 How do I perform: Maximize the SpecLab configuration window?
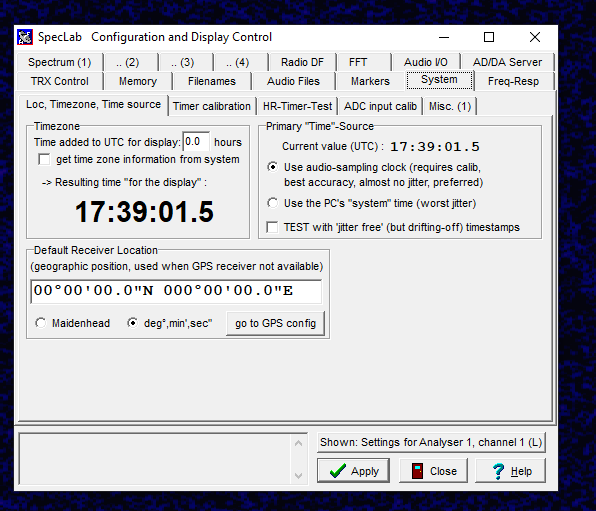coord(489,37)
